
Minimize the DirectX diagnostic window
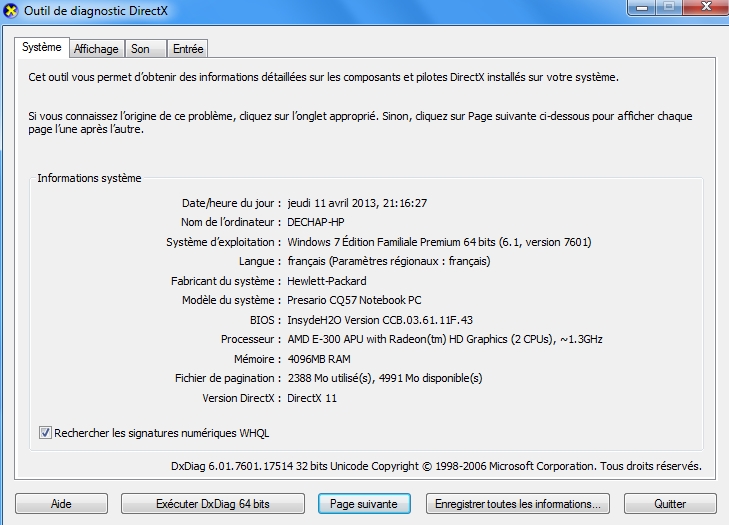click(642, 7)
